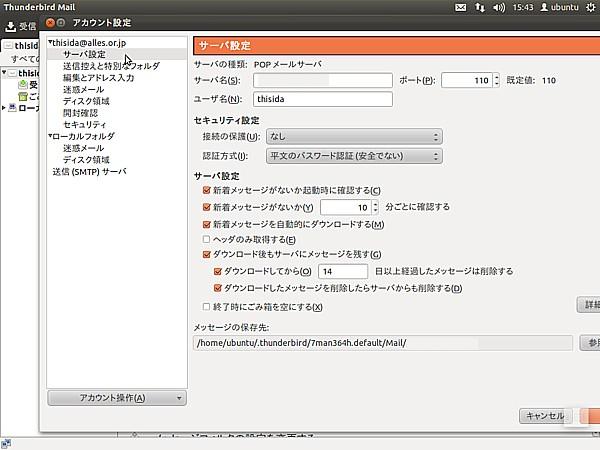Toggle 新着メッセージがないか(Y) interval checkbox
This screenshot has width=600, height=450.
click(207, 207)
